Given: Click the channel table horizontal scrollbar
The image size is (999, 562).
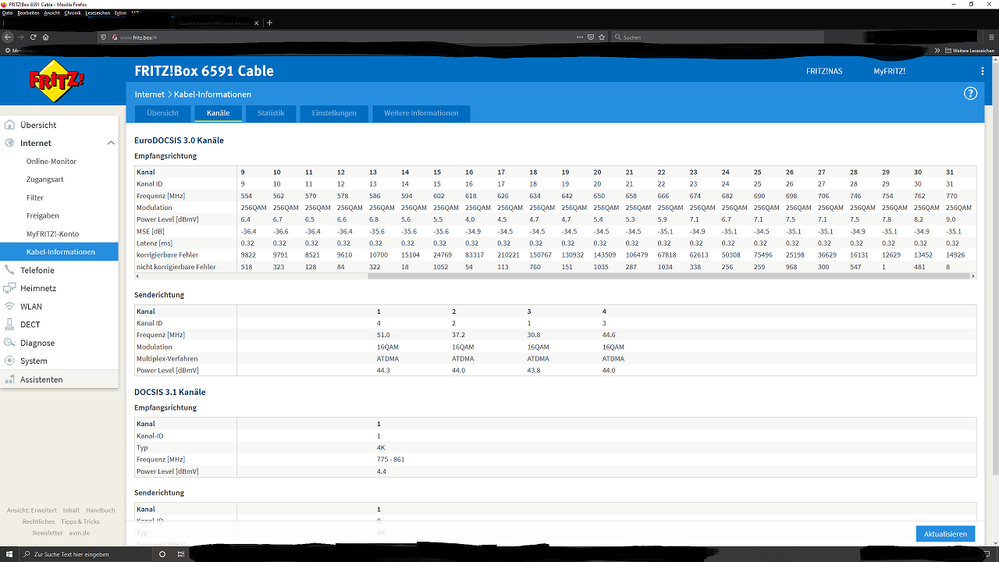Looking at the screenshot, I should [668, 276].
